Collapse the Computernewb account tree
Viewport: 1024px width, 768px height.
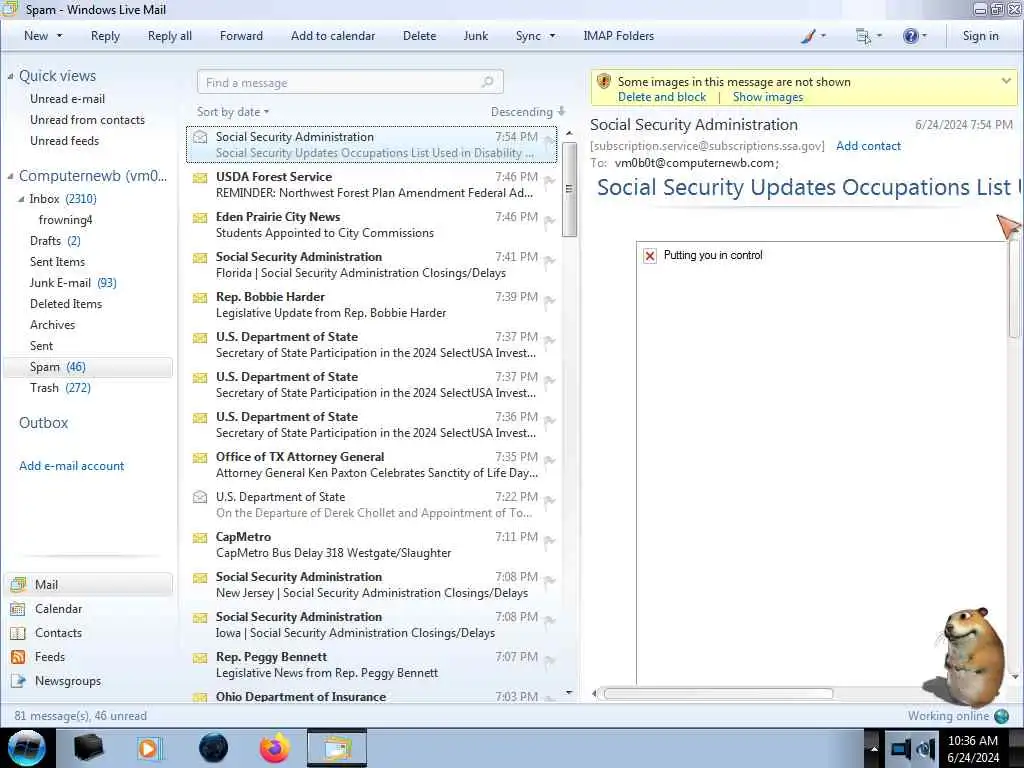click(x=10, y=176)
